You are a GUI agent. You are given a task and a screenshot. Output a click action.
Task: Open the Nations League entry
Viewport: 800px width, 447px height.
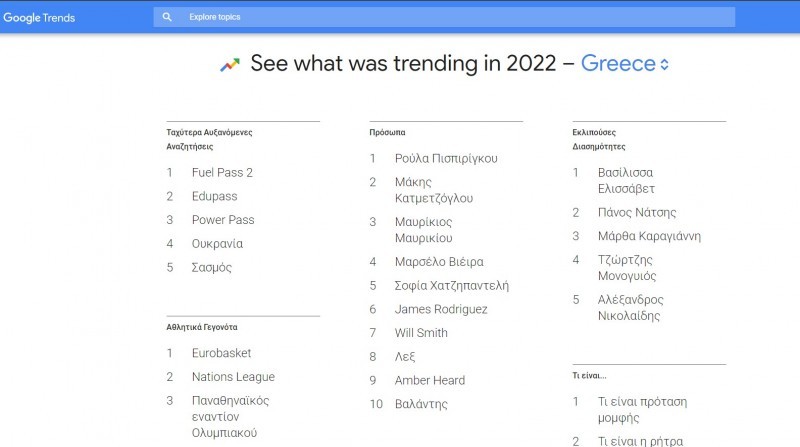(233, 377)
